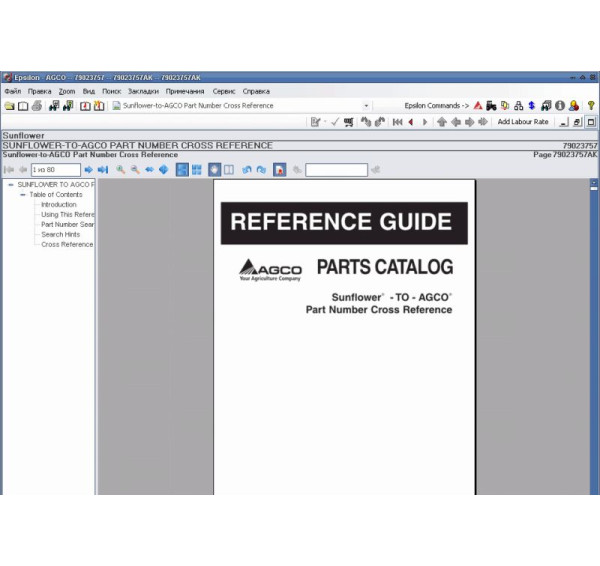The height and width of the screenshot is (566, 600).
Task: Click the red AGCO triangle icon
Action: 478,106
